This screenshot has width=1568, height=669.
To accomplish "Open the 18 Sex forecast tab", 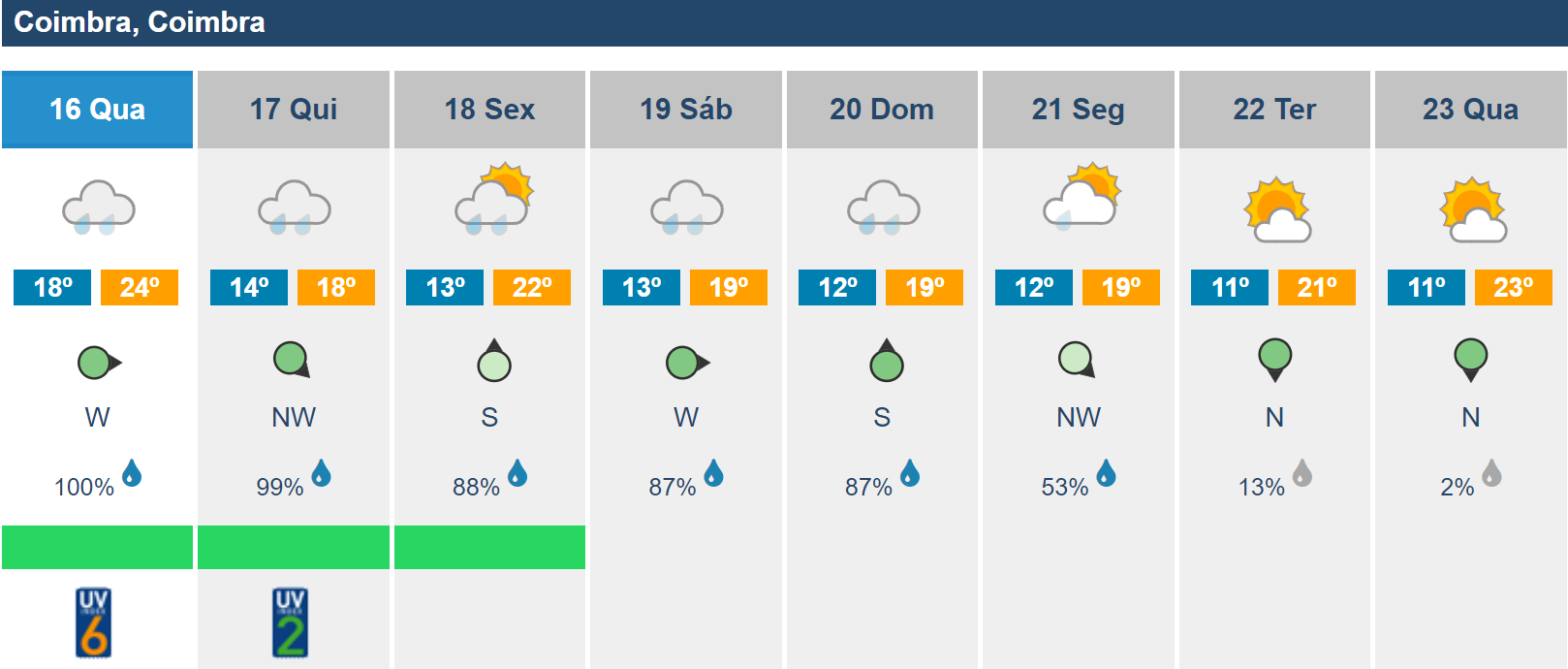I will pos(489,110).
